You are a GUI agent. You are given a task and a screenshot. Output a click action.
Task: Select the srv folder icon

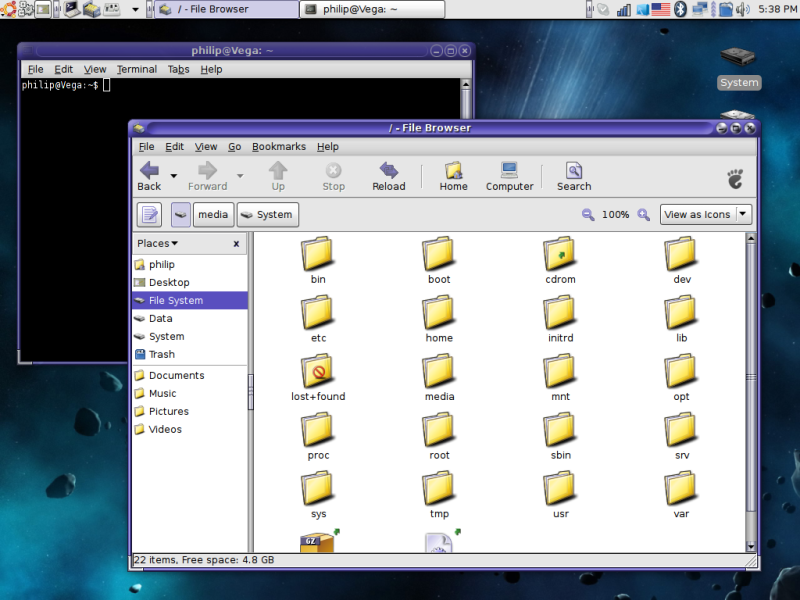click(681, 429)
